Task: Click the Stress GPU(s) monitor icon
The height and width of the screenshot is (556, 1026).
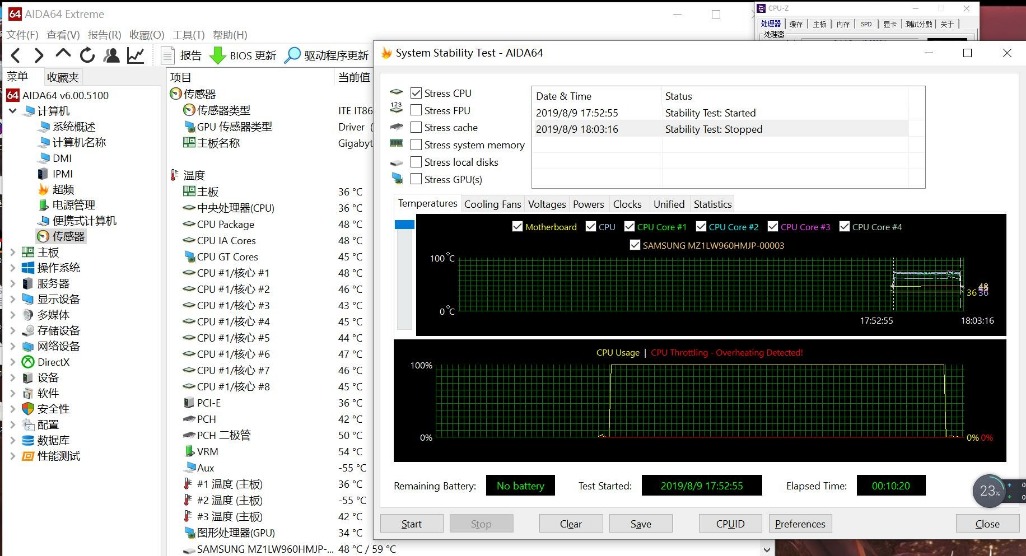Action: tap(397, 178)
